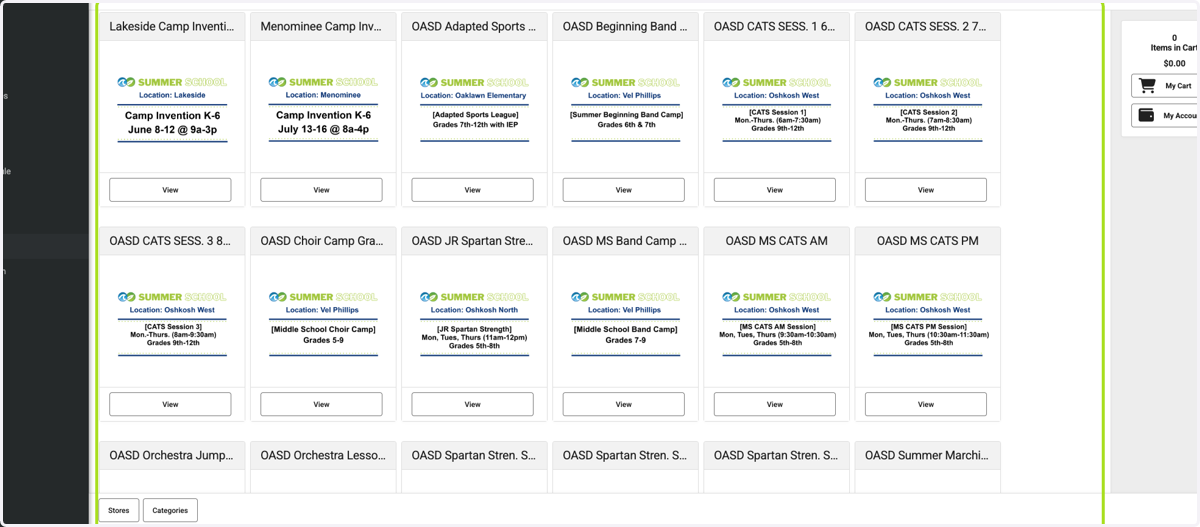Screen dimensions: 1200x527
Task: Click the 'Lakeside Camp Inventi...' card title
Action: point(172,27)
